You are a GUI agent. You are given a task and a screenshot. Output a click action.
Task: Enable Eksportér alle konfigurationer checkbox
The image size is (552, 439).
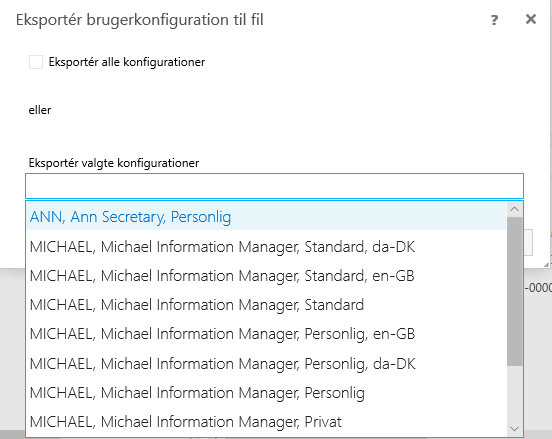click(36, 62)
